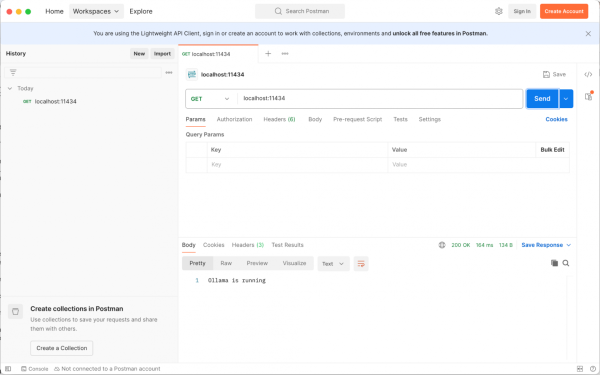Open Postman settings gear icon
The width and height of the screenshot is (600, 375).
click(499, 11)
